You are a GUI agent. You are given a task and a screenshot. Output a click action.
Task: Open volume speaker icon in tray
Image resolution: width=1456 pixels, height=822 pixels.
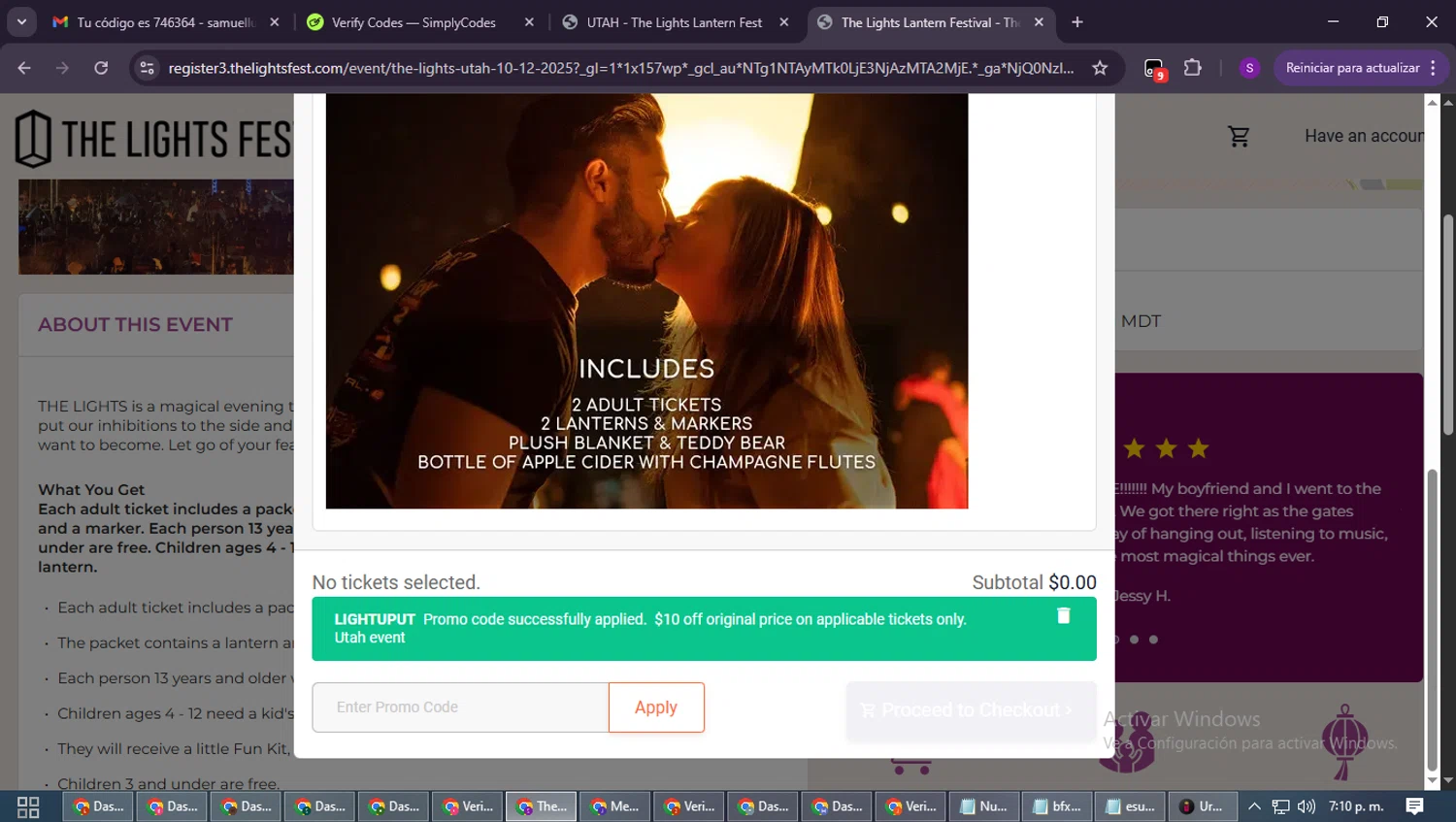coord(1307,806)
